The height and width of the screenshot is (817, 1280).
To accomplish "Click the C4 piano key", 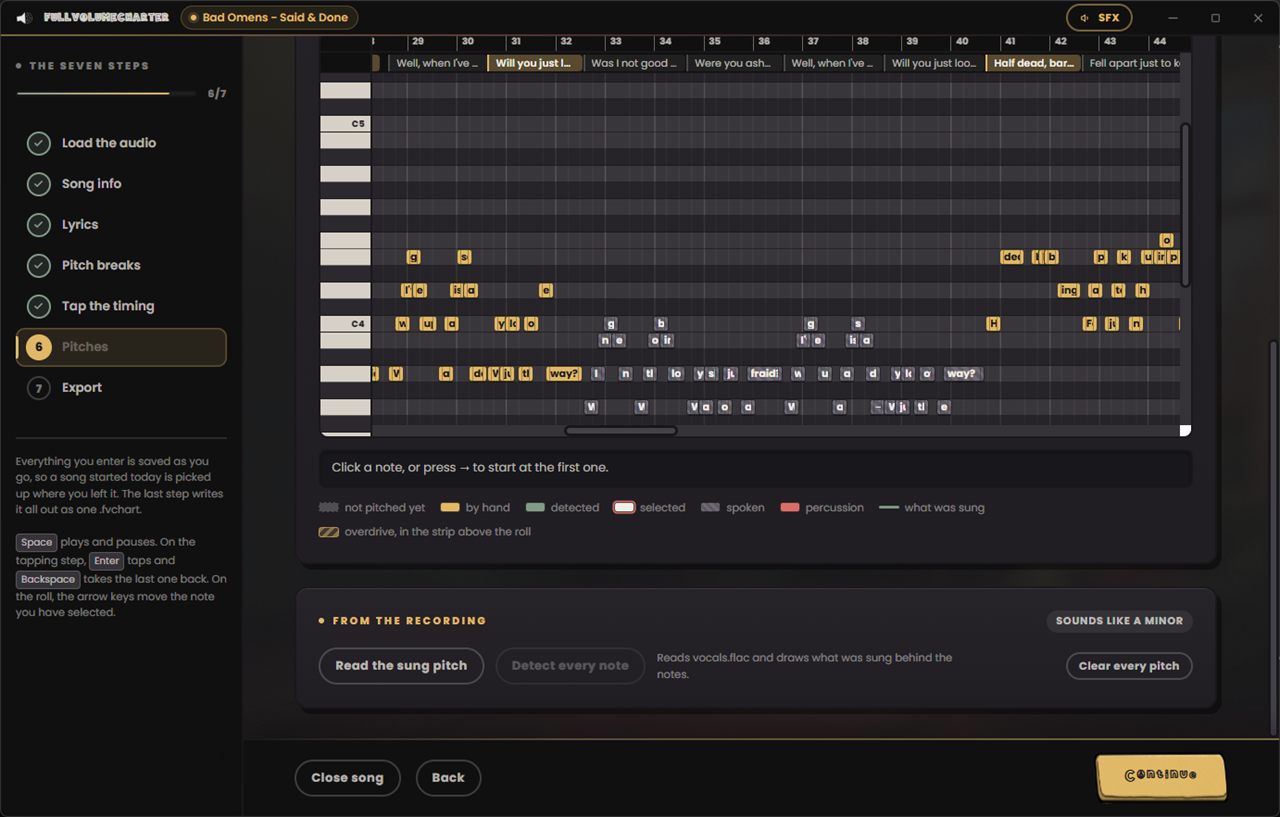I will click(345, 324).
